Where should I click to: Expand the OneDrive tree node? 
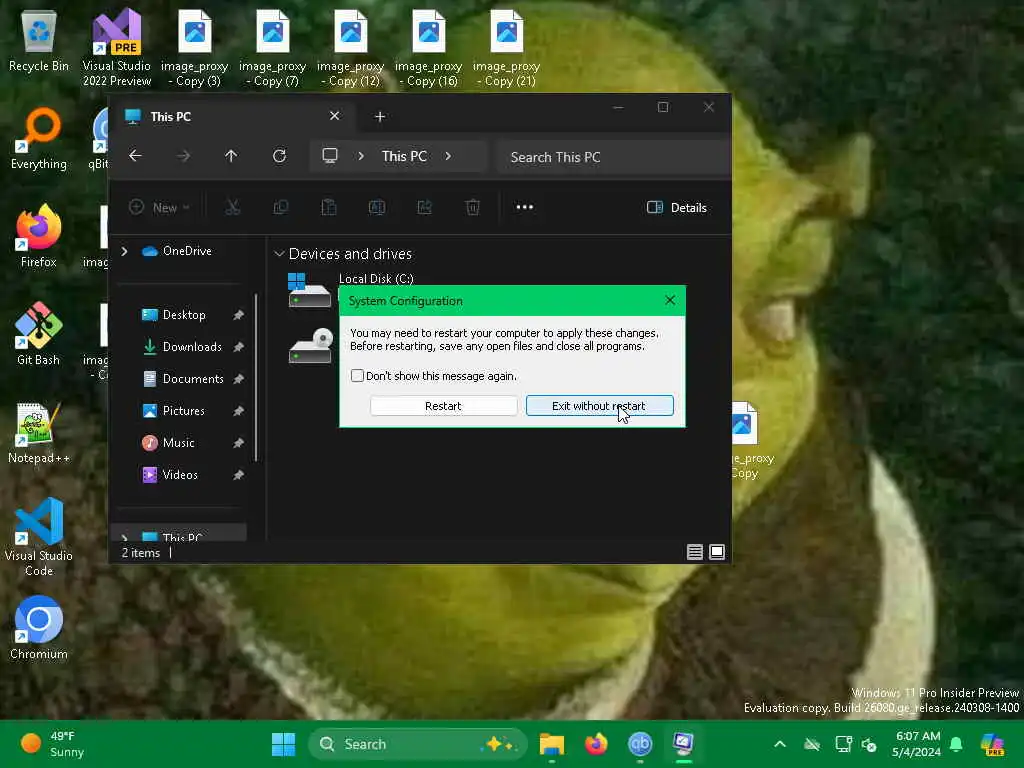tap(125, 251)
